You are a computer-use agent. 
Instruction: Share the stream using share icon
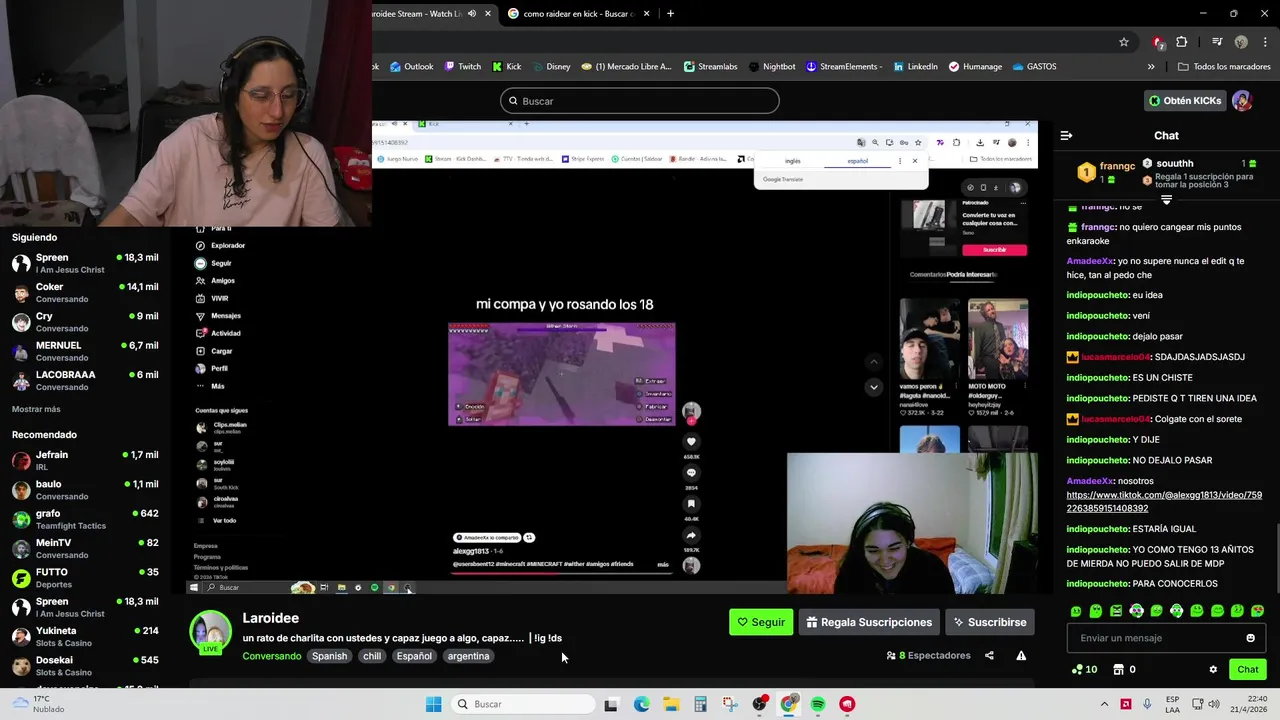(989, 656)
